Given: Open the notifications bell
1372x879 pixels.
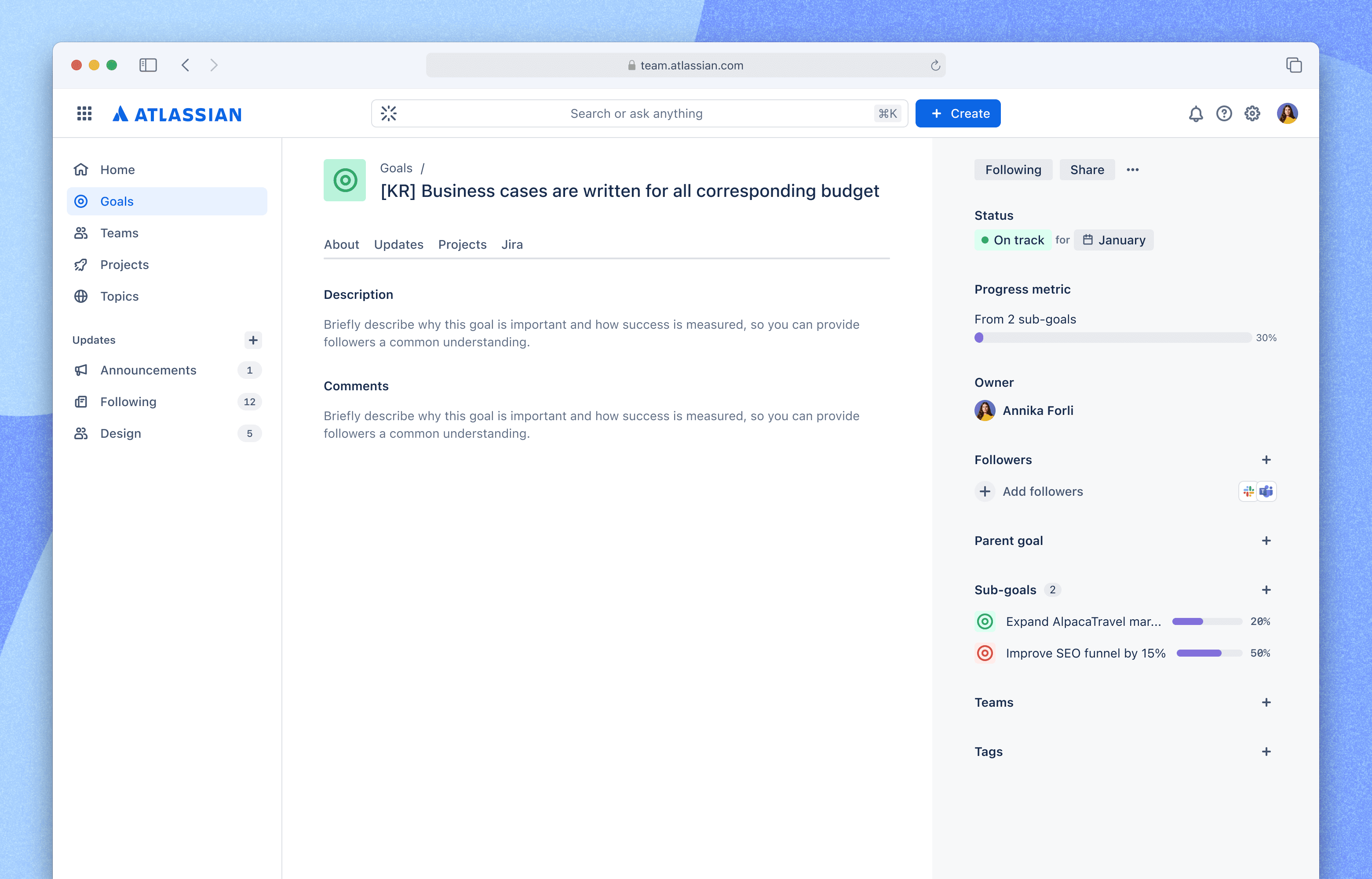Looking at the screenshot, I should pyautogui.click(x=1196, y=113).
